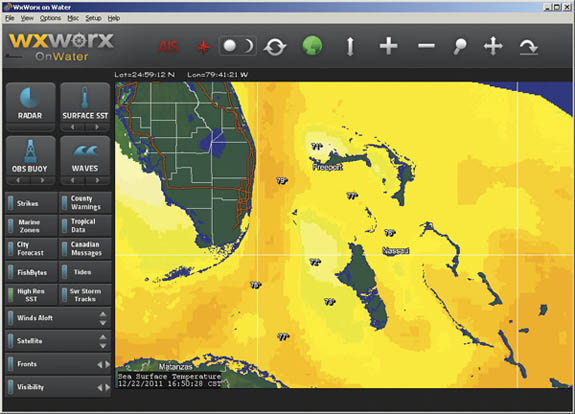Toggle the Strikes layer
This screenshot has height=414, width=575.
point(31,203)
